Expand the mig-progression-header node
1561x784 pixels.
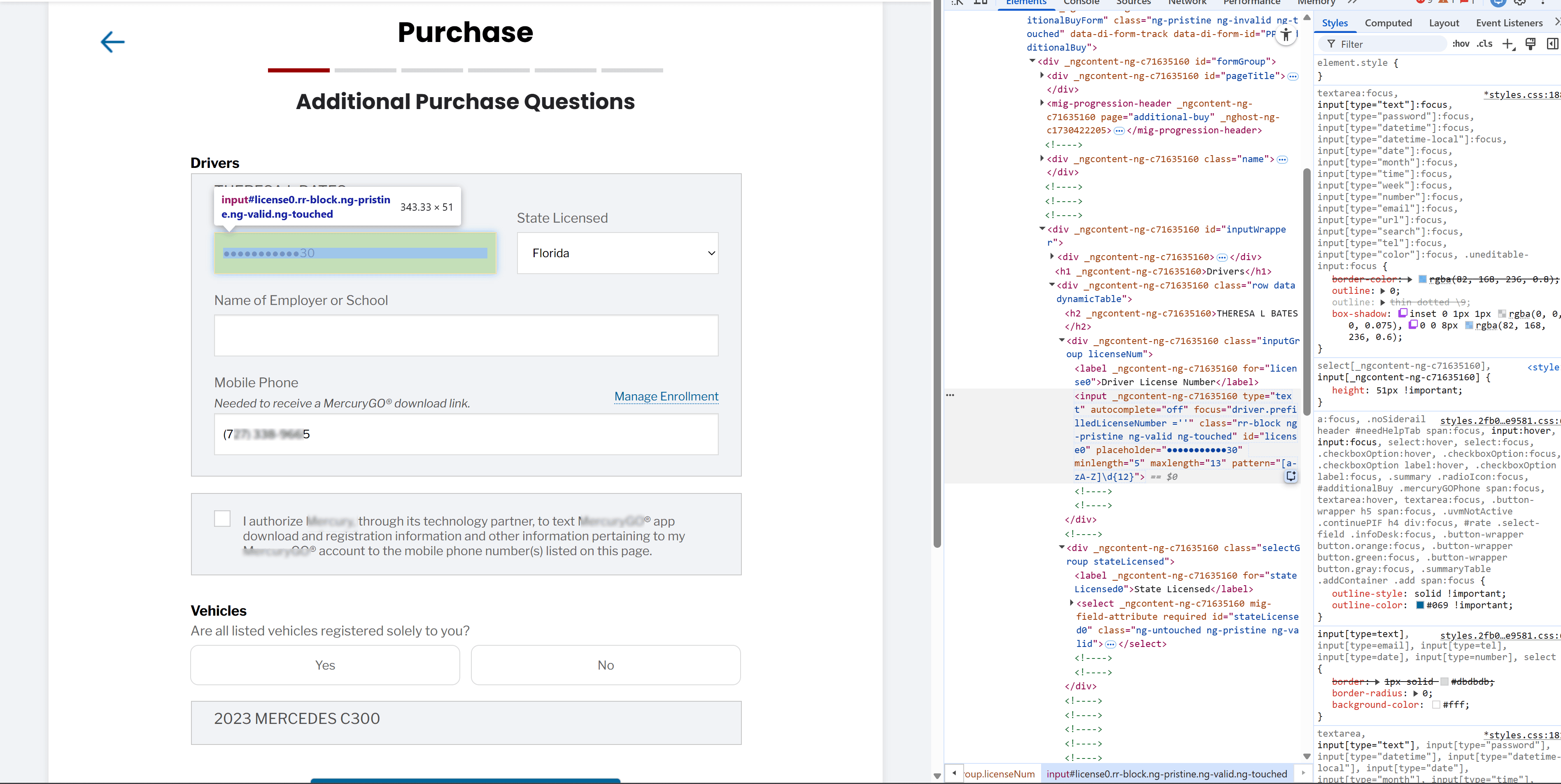pyautogui.click(x=1041, y=103)
